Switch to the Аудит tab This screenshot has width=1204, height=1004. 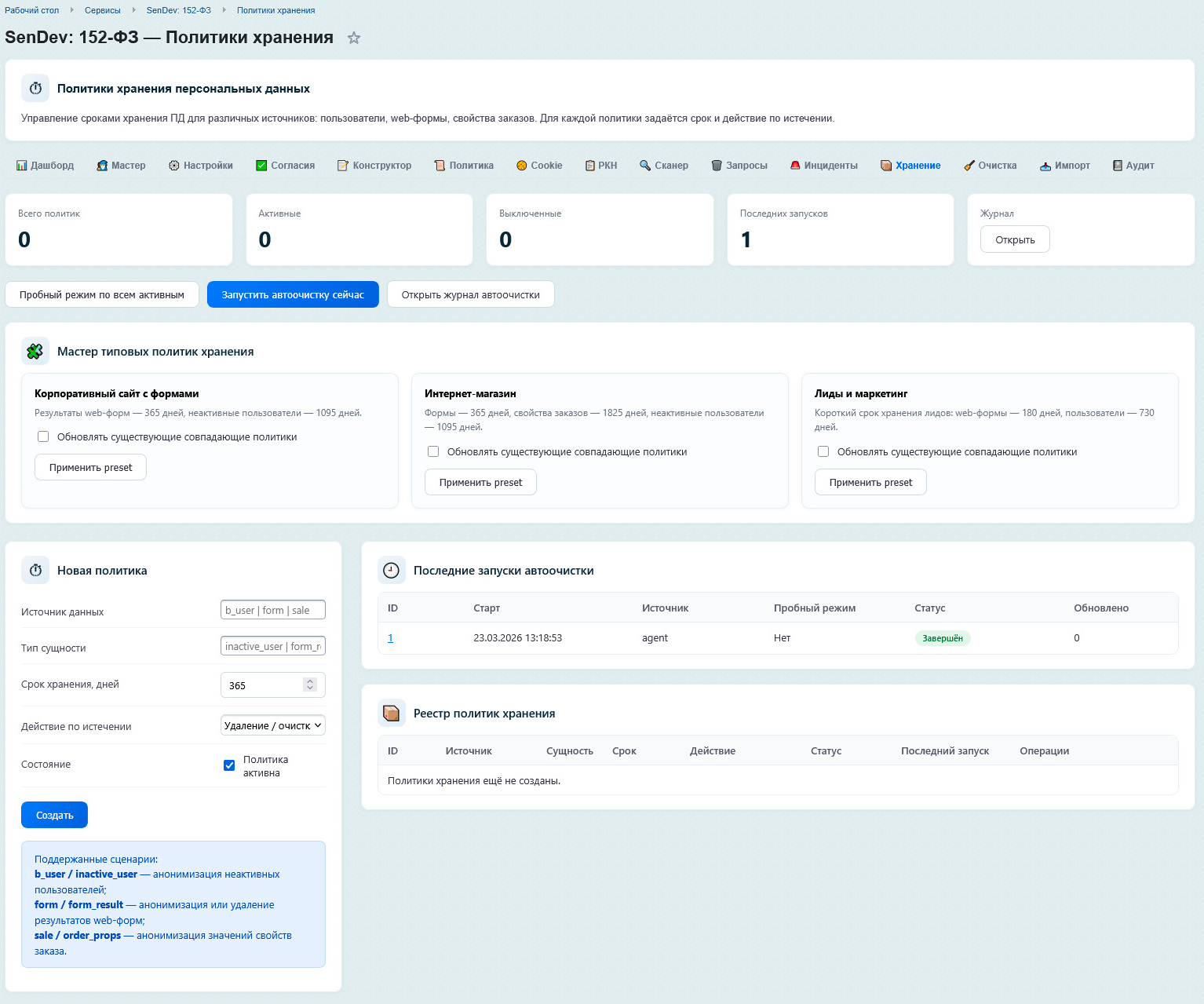[1133, 166]
